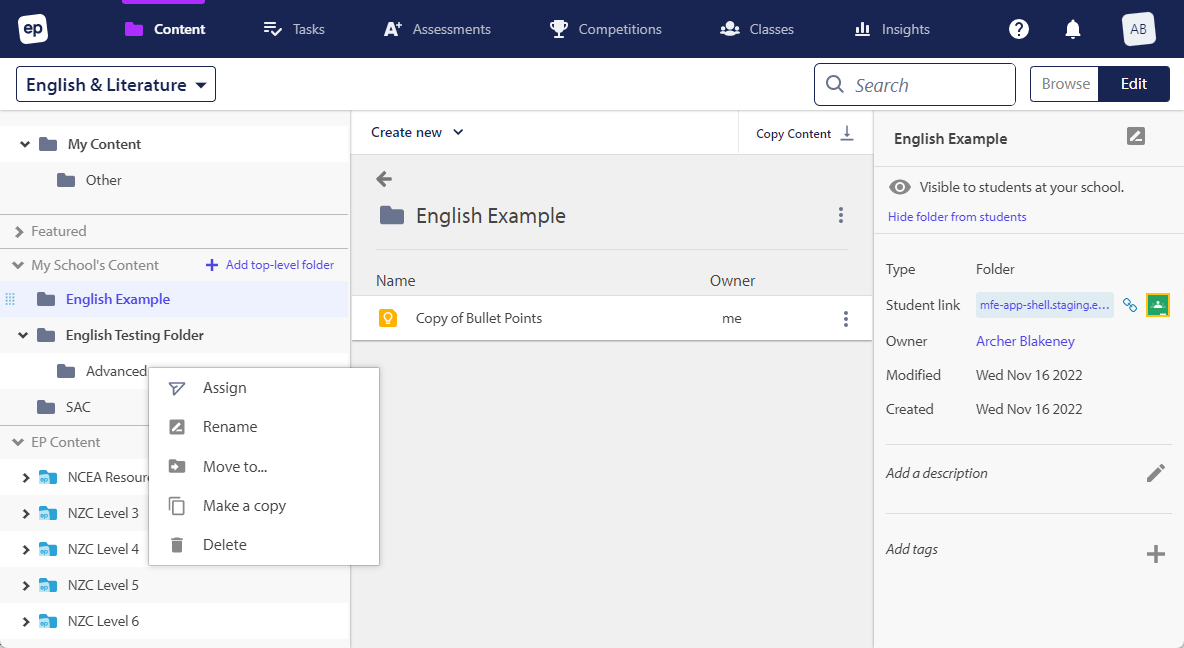Viewport: 1184px width, 648px height.
Task: Click the back arrow above English Example
Action: tap(384, 179)
